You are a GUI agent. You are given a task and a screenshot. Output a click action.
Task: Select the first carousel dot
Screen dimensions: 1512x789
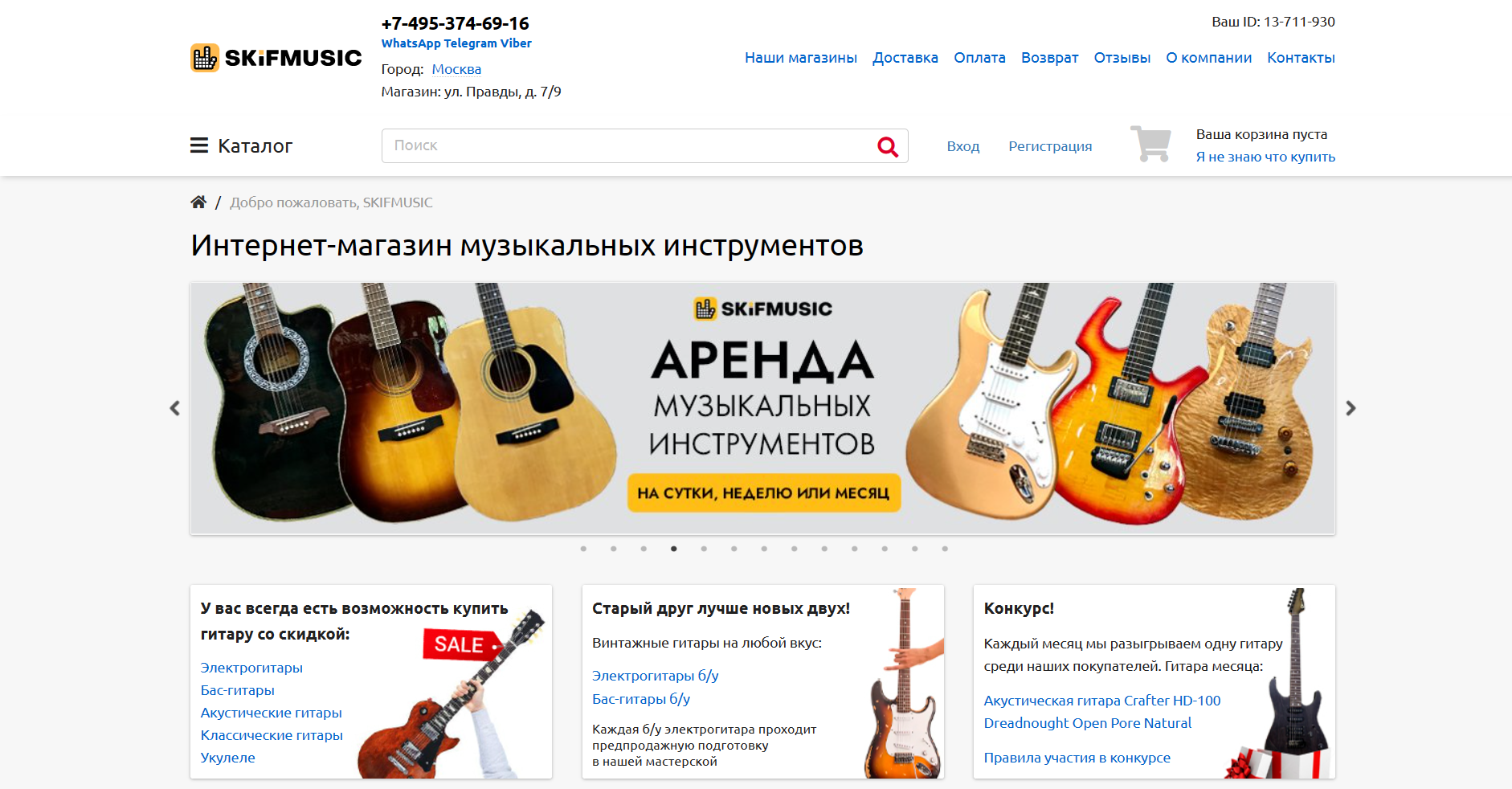click(x=583, y=549)
